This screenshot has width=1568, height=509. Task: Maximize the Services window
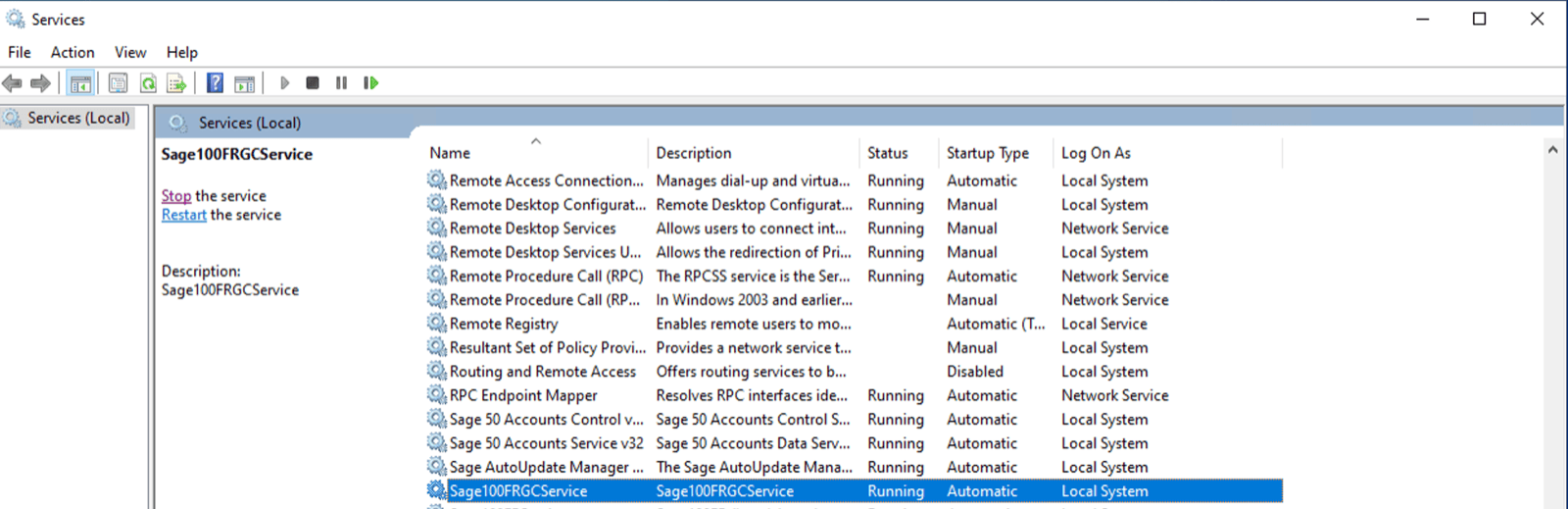1480,19
